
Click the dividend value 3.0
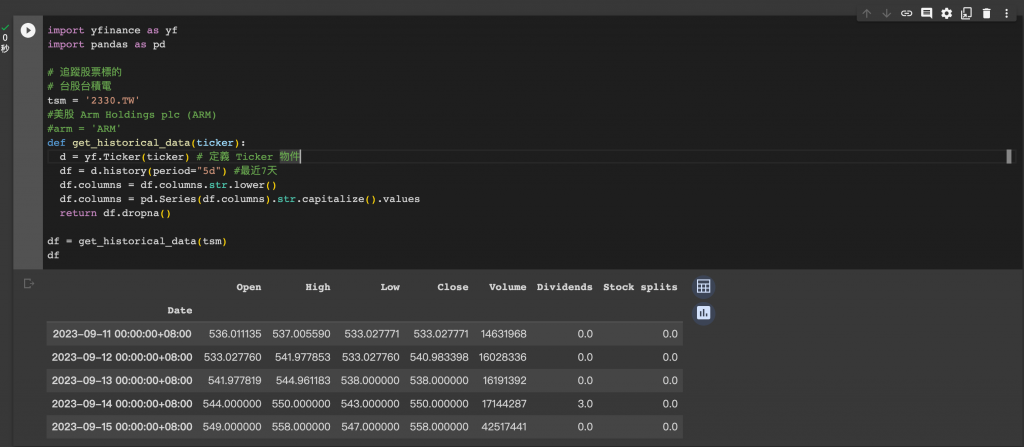585,404
